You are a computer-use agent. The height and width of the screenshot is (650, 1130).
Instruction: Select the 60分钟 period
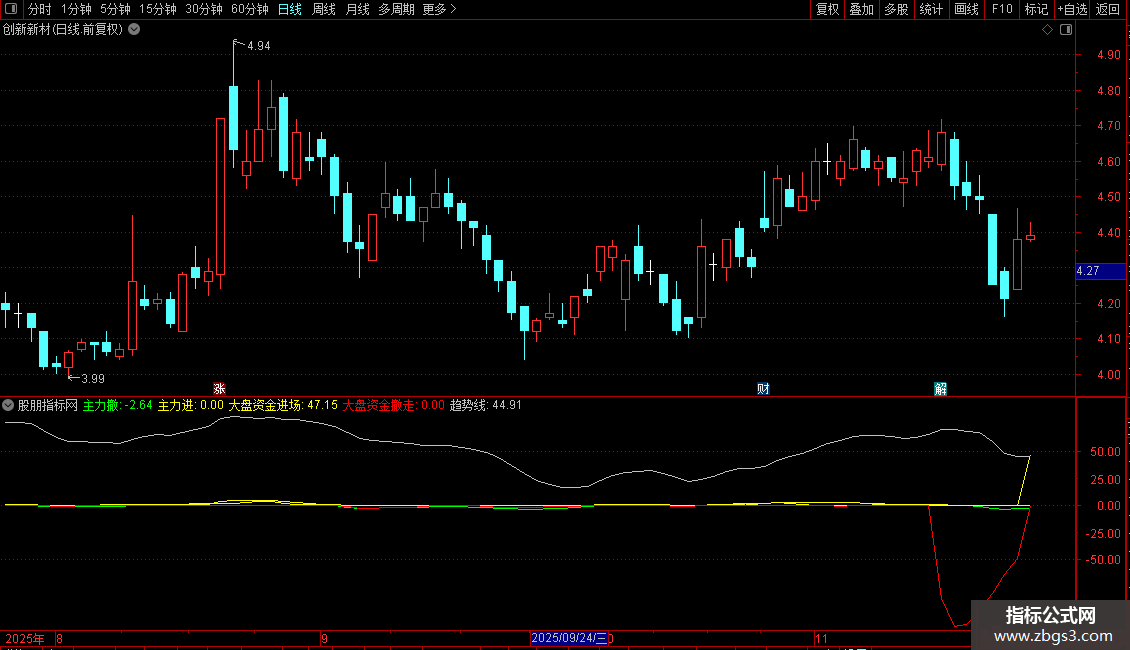pyautogui.click(x=249, y=9)
